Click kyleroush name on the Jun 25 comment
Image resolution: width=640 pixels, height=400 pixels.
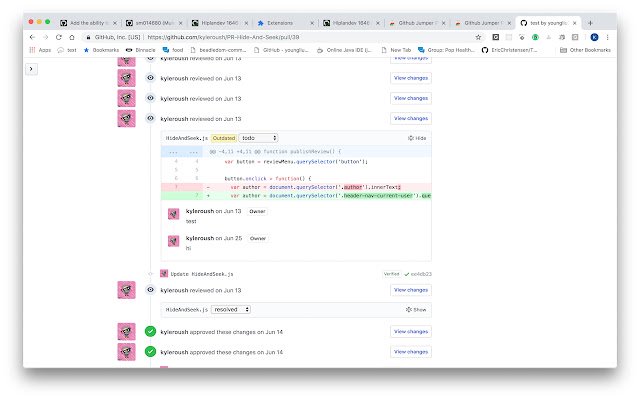click(x=200, y=238)
